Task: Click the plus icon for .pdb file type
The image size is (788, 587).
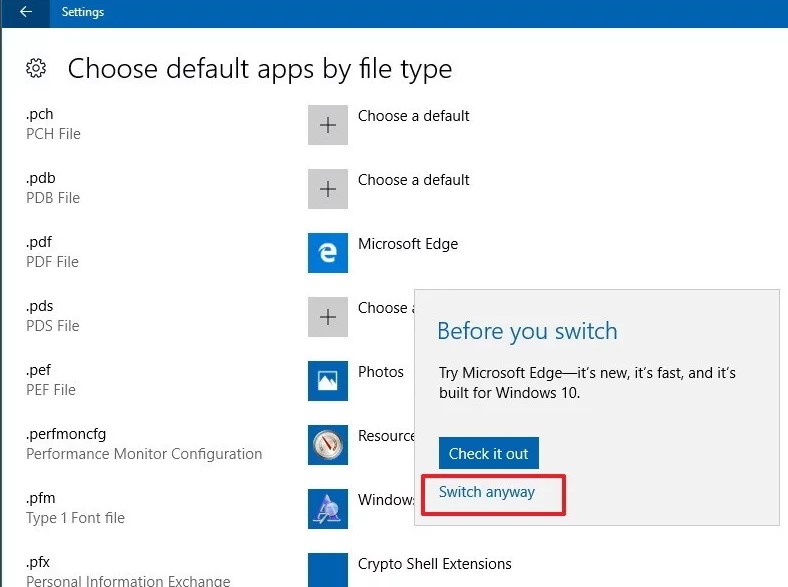Action: (x=327, y=189)
